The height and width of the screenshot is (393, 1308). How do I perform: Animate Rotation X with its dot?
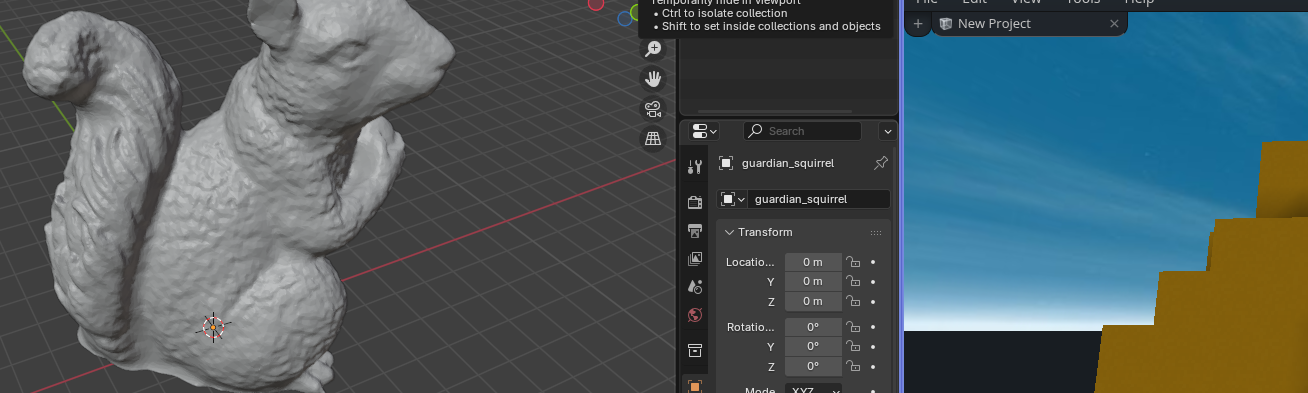[873, 327]
